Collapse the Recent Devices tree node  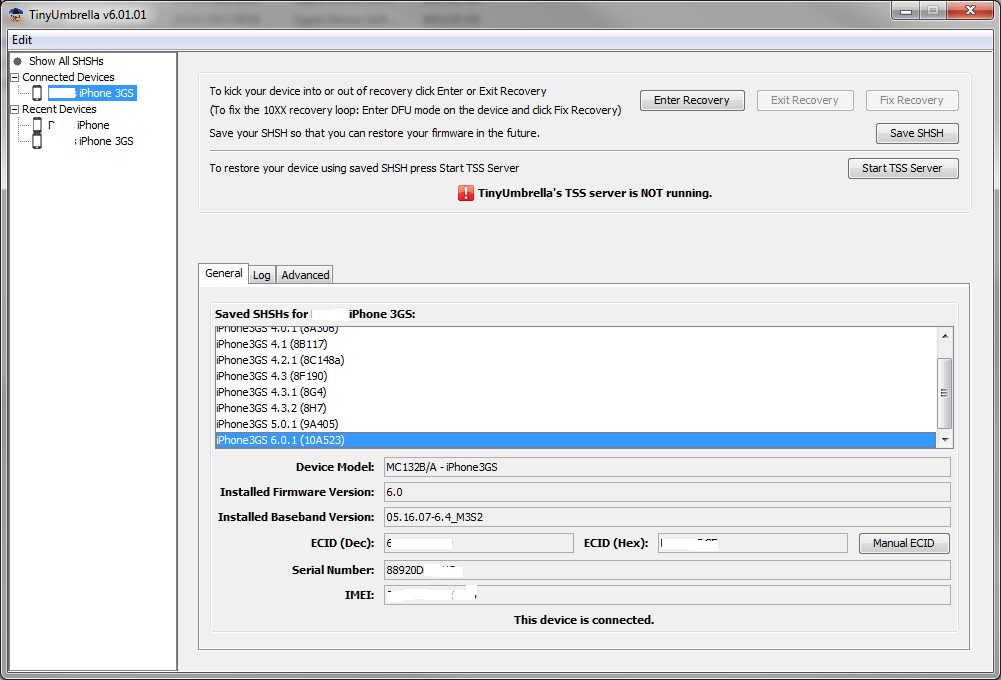[15, 109]
